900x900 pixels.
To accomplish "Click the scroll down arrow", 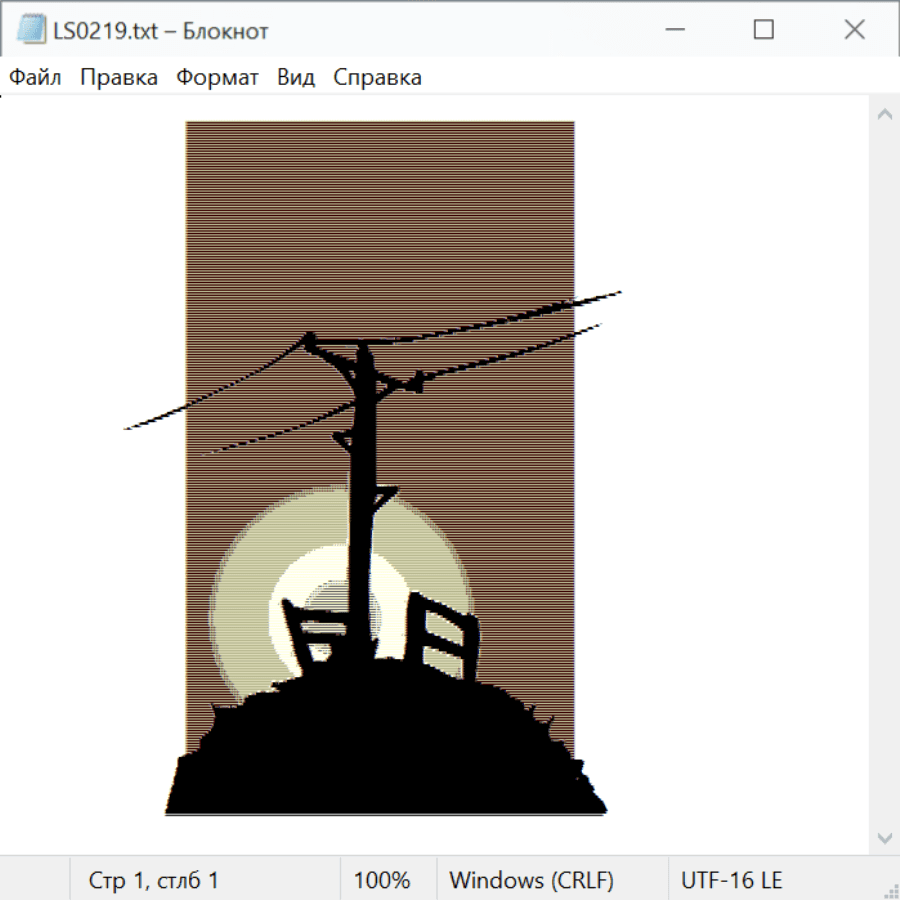I will pyautogui.click(x=884, y=837).
